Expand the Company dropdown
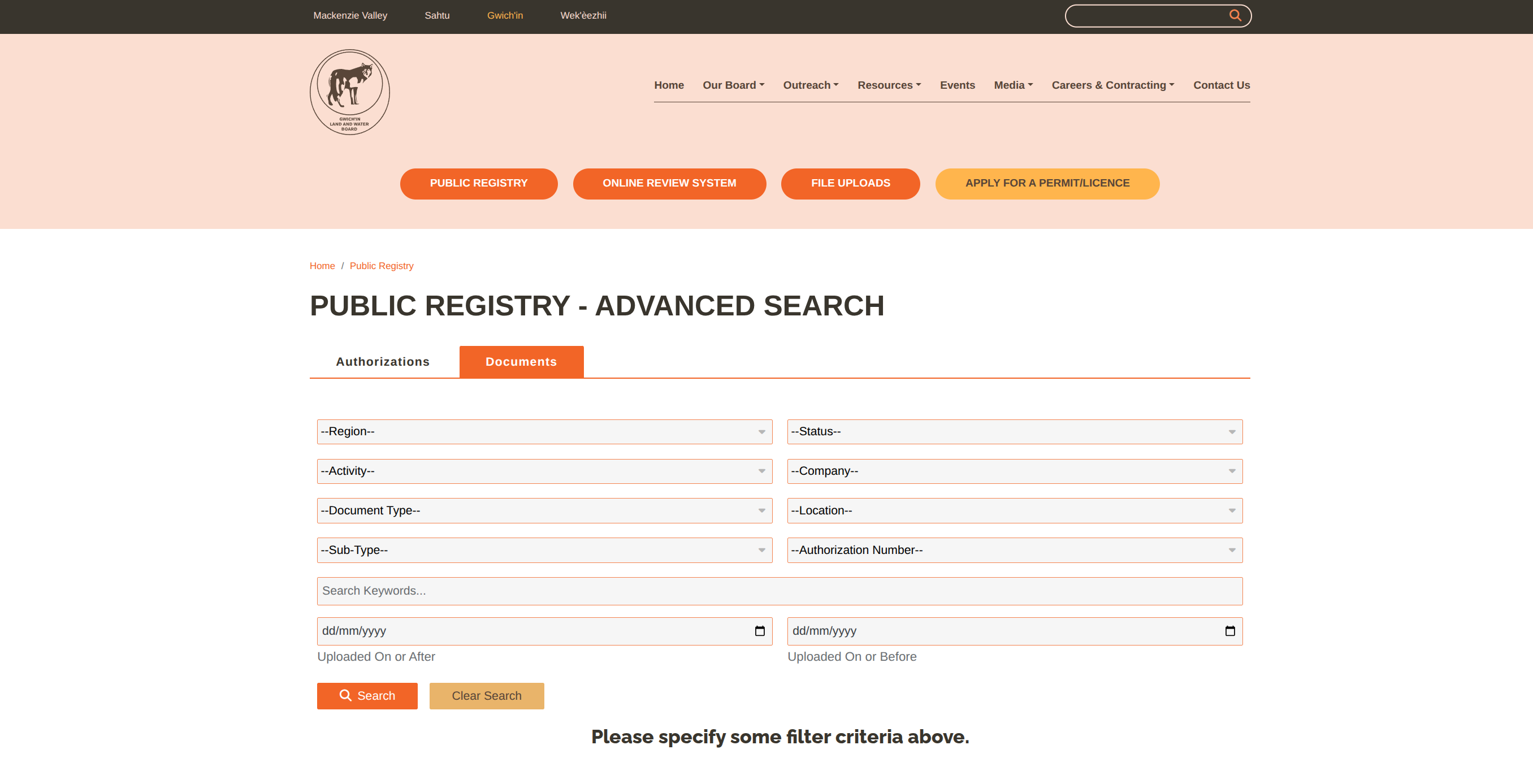This screenshot has height=784, width=1533. coord(1015,471)
